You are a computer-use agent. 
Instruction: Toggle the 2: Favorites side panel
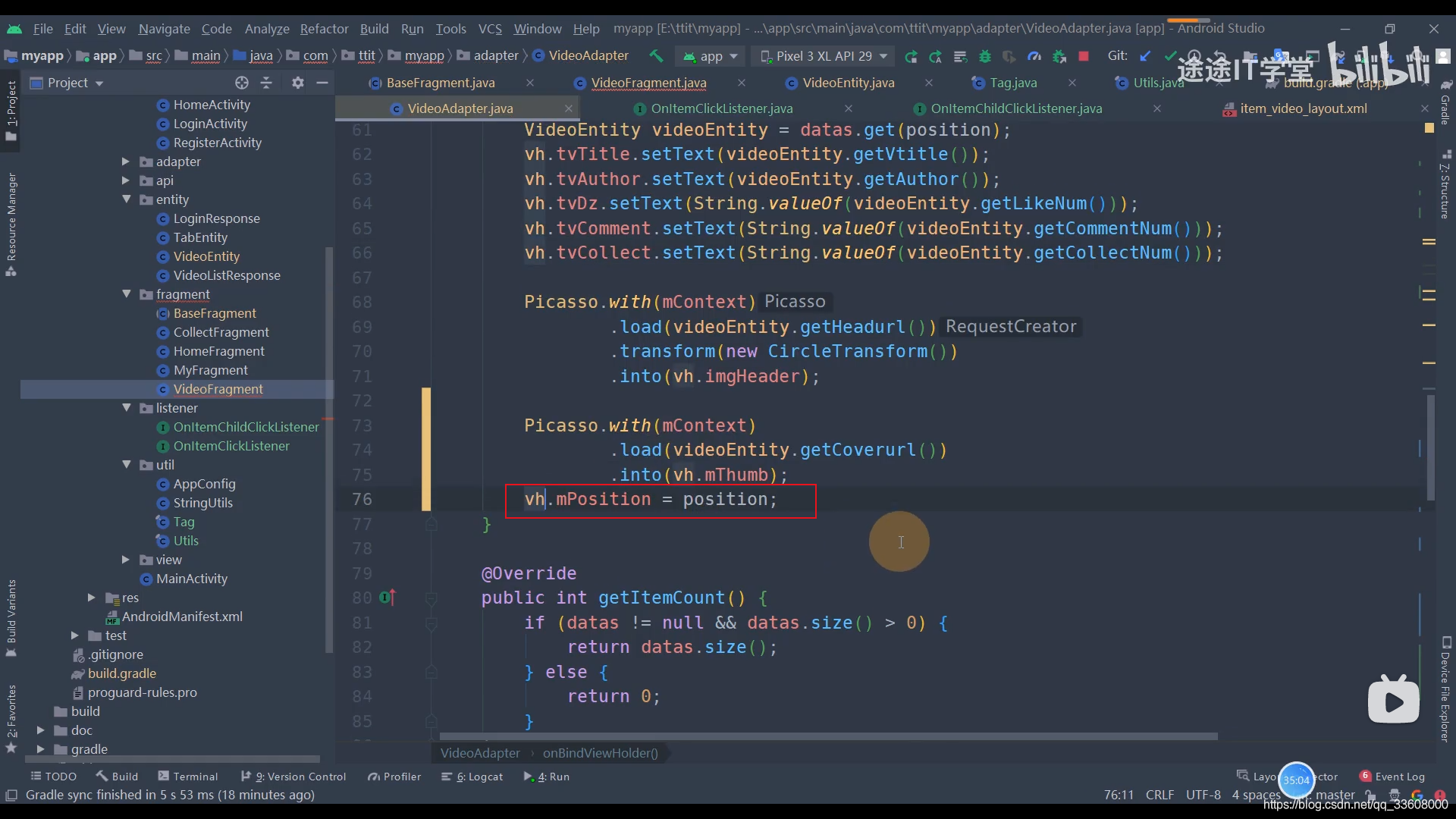pos(11,718)
